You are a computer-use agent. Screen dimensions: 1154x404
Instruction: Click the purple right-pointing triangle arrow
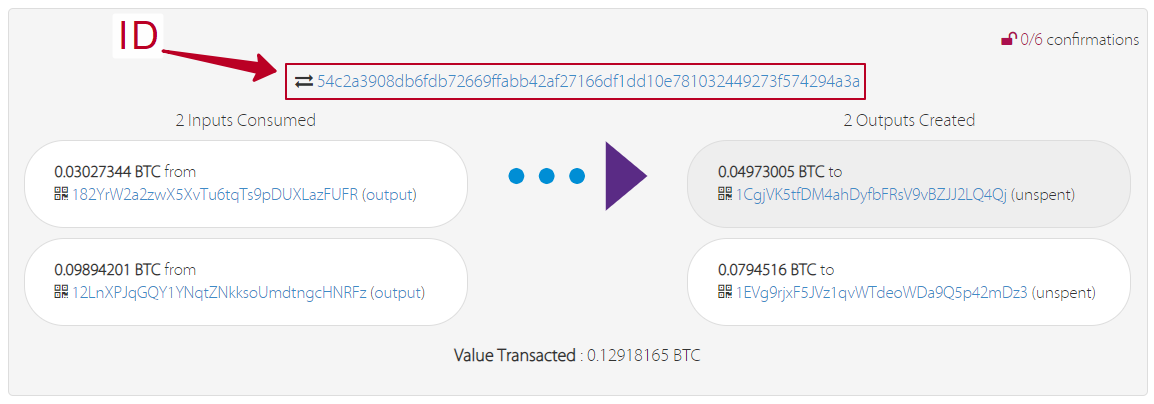click(x=626, y=176)
